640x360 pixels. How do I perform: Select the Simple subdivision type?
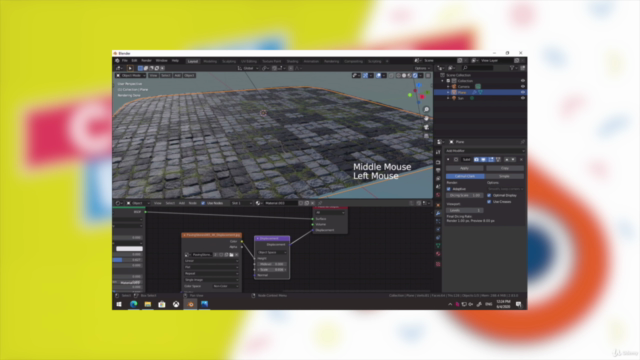pyautogui.click(x=504, y=176)
